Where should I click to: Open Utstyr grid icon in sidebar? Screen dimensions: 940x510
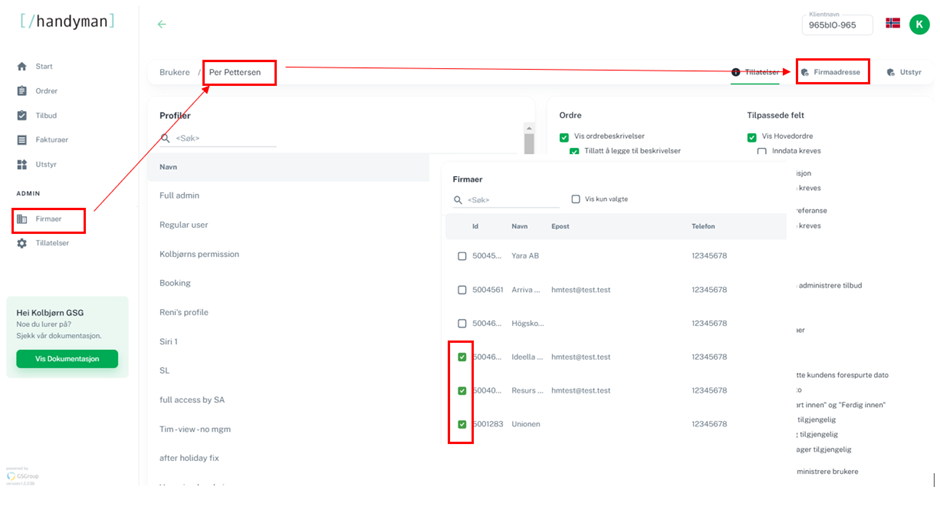[x=22, y=164]
